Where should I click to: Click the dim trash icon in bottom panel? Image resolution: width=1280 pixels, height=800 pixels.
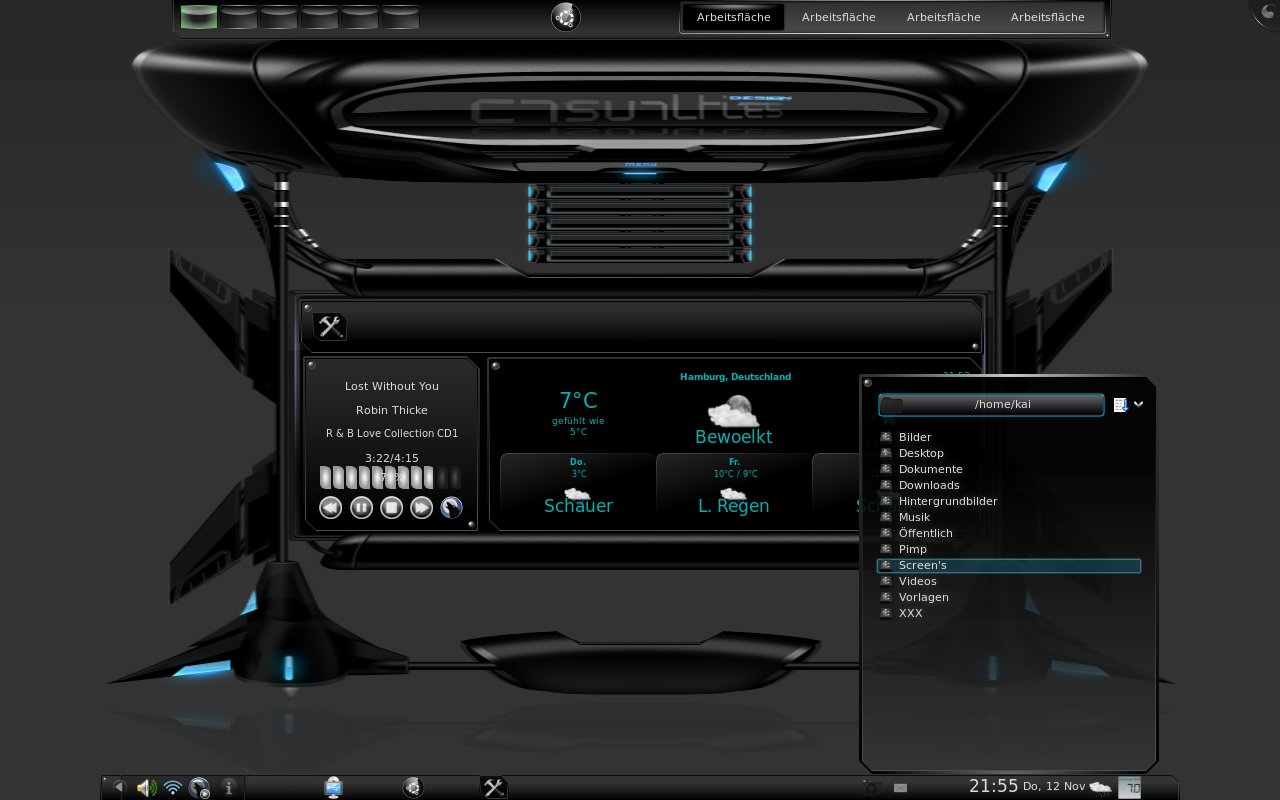(x=872, y=788)
